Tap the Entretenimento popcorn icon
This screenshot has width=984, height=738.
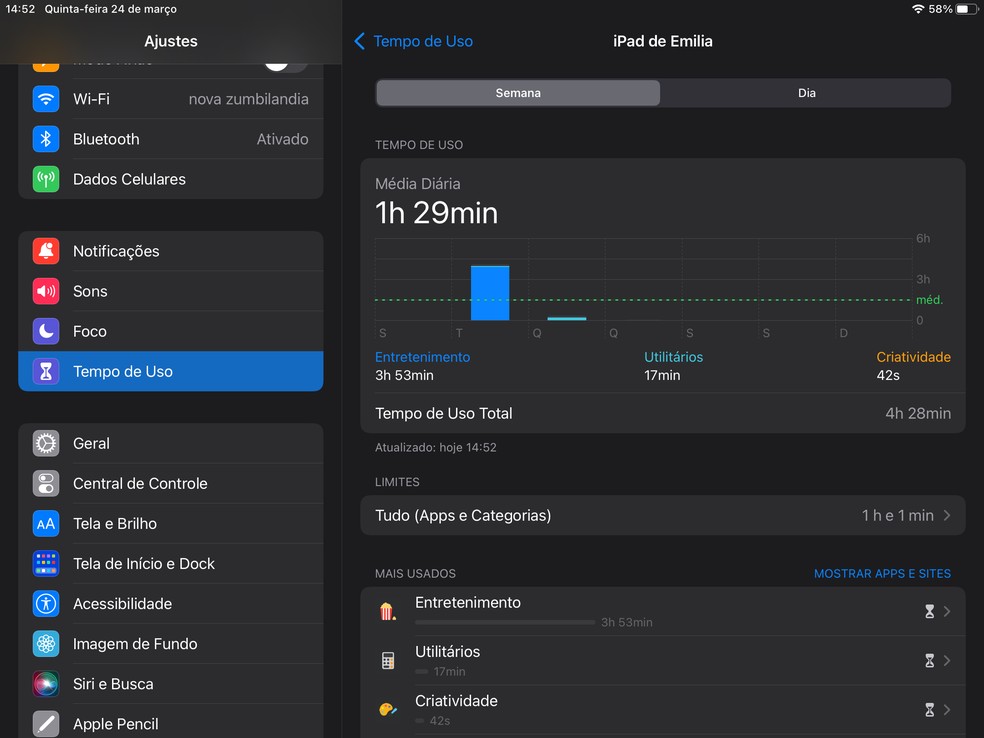point(388,611)
